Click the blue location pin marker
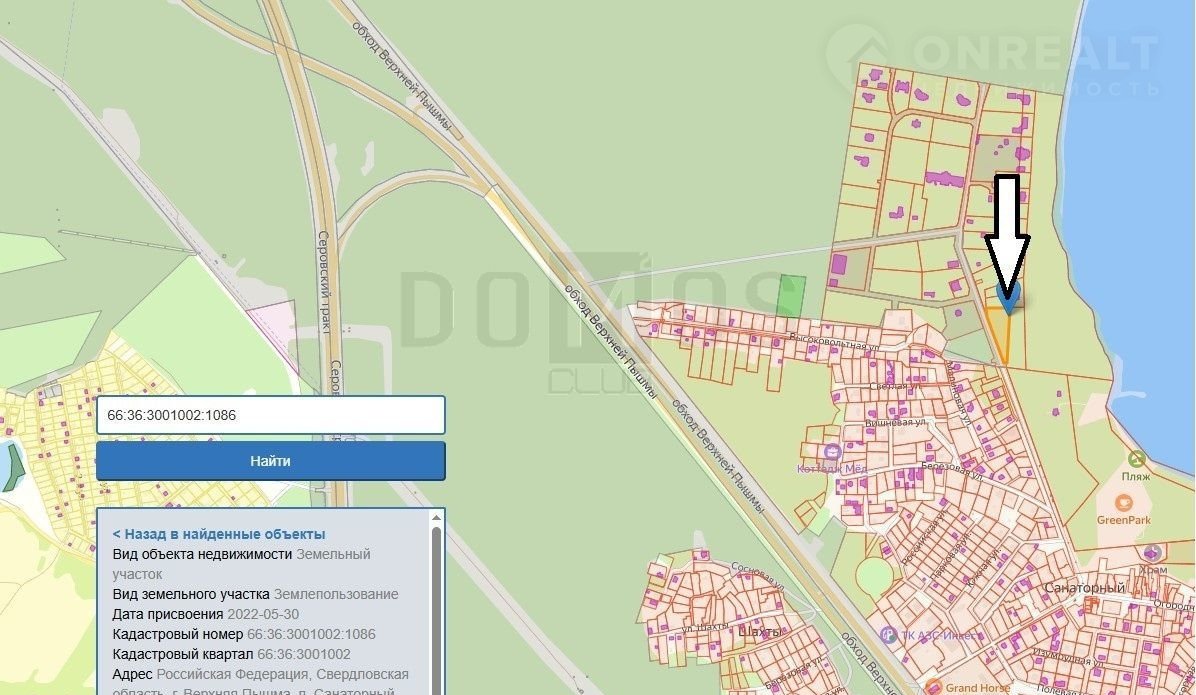The image size is (1196, 695). tap(1008, 296)
